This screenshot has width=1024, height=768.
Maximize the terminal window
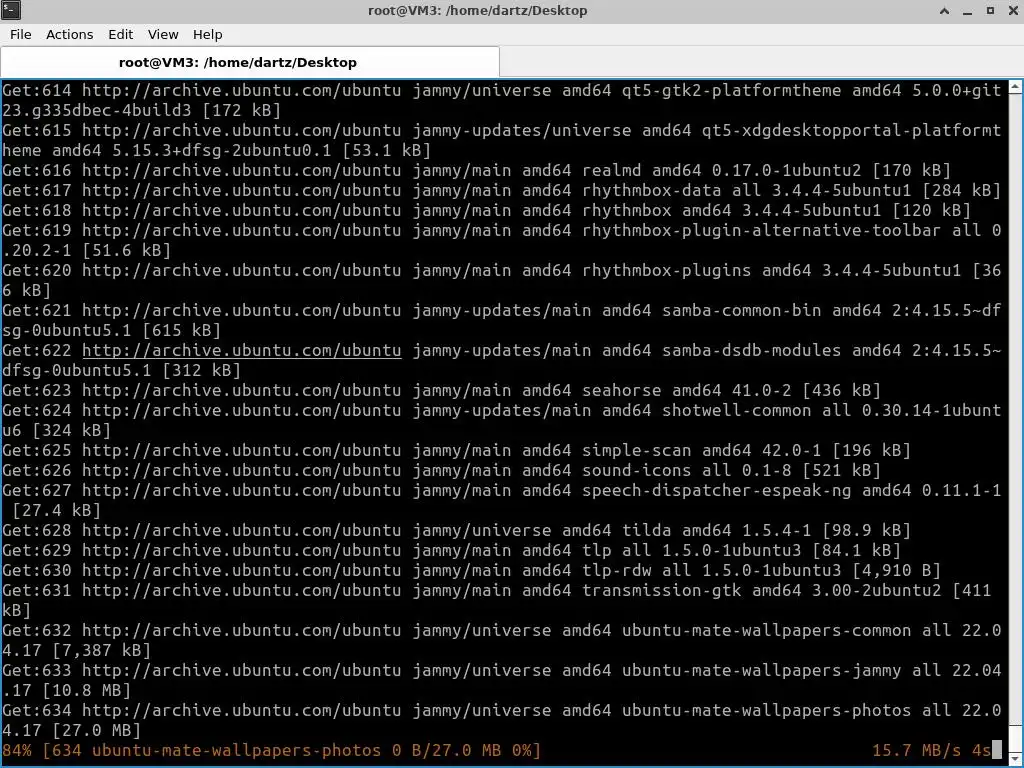990,11
